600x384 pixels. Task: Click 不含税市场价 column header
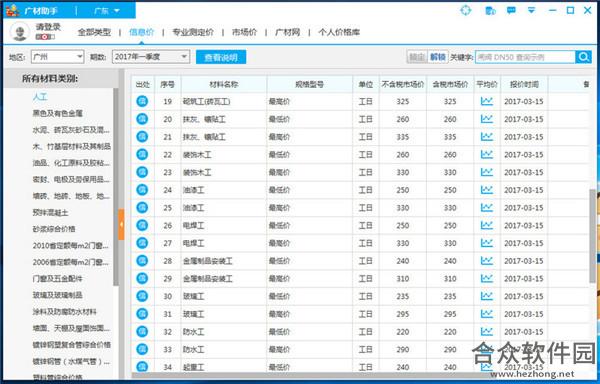(403, 84)
